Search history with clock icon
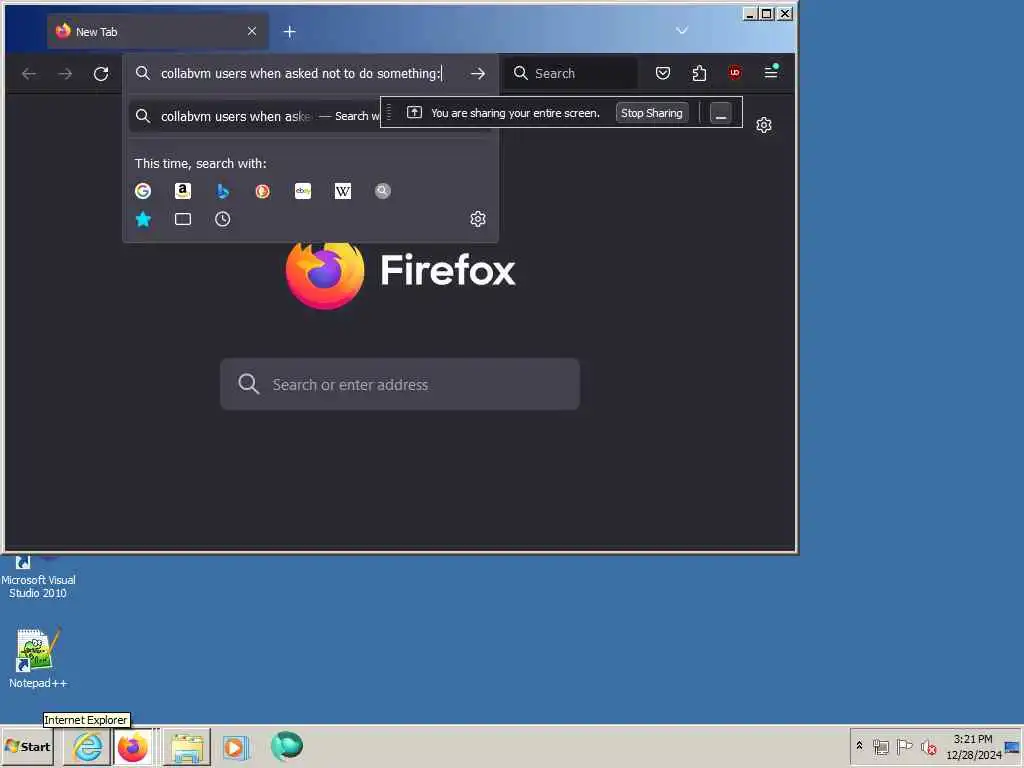Image resolution: width=1024 pixels, height=768 pixels. pyautogui.click(x=223, y=219)
